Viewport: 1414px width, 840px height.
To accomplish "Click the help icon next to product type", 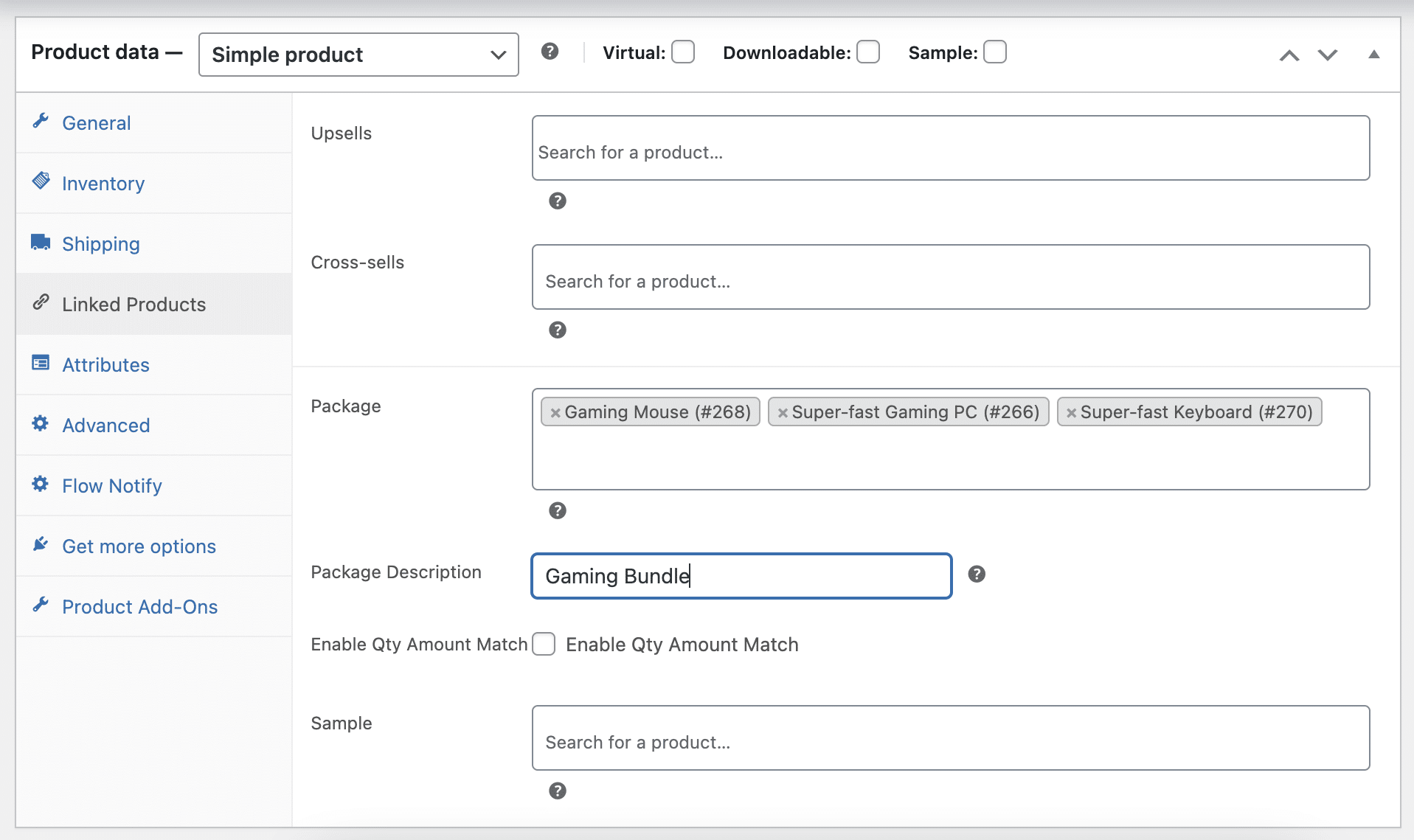I will (x=550, y=52).
